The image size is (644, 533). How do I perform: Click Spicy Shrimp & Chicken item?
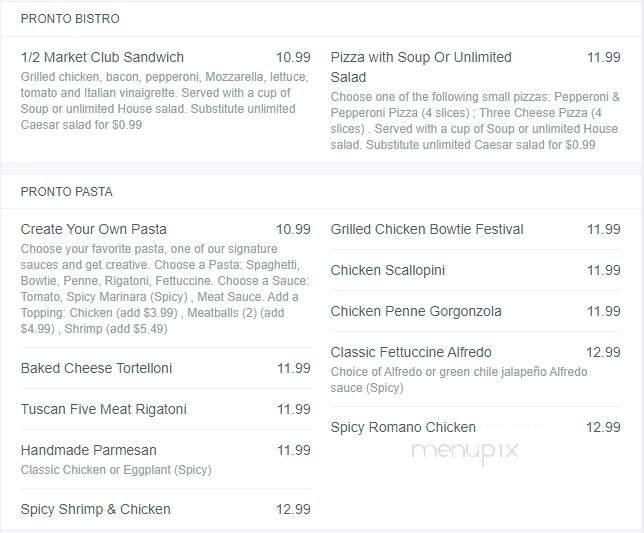[x=95, y=509]
